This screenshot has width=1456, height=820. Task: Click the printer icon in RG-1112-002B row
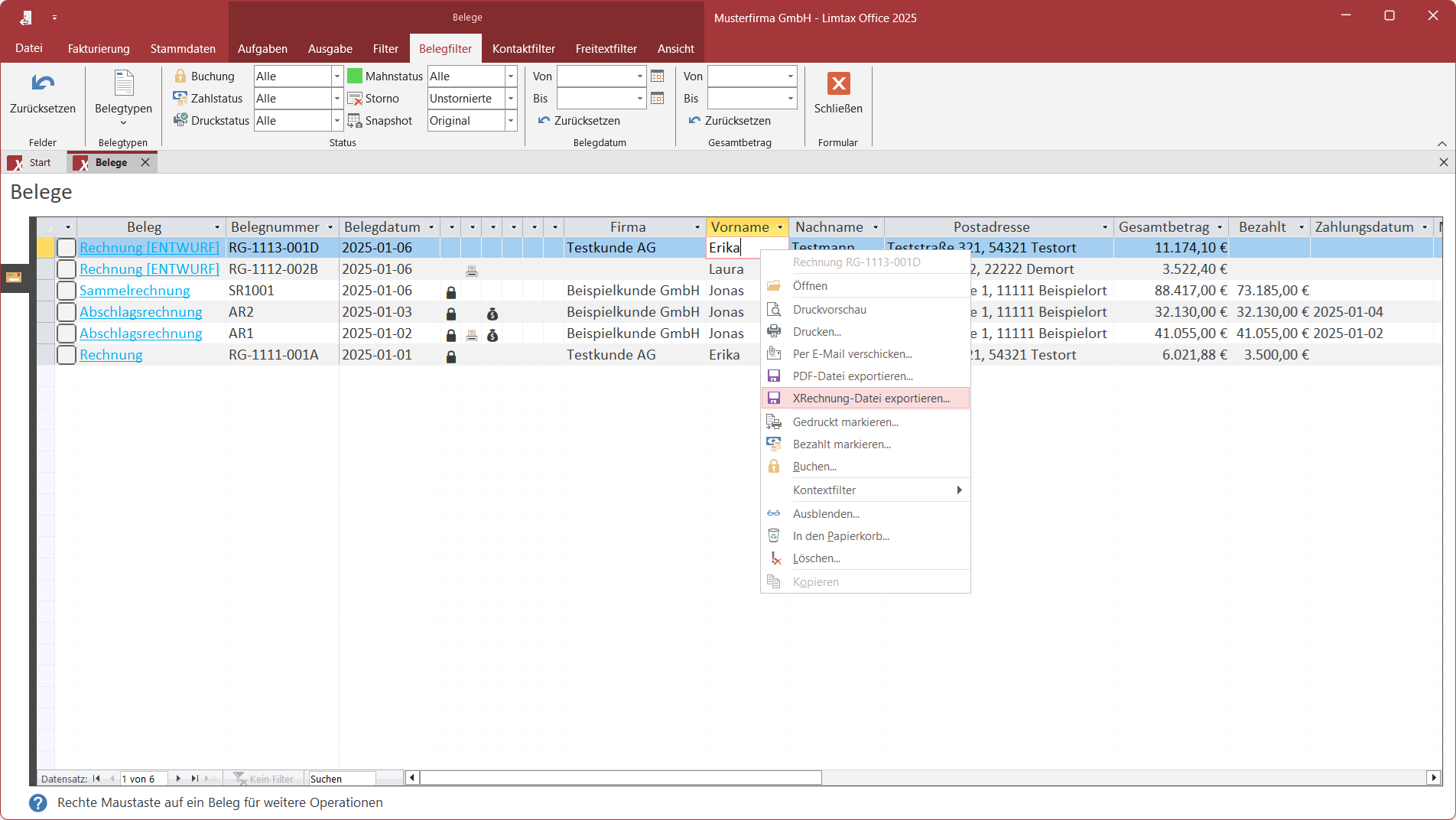point(472,271)
